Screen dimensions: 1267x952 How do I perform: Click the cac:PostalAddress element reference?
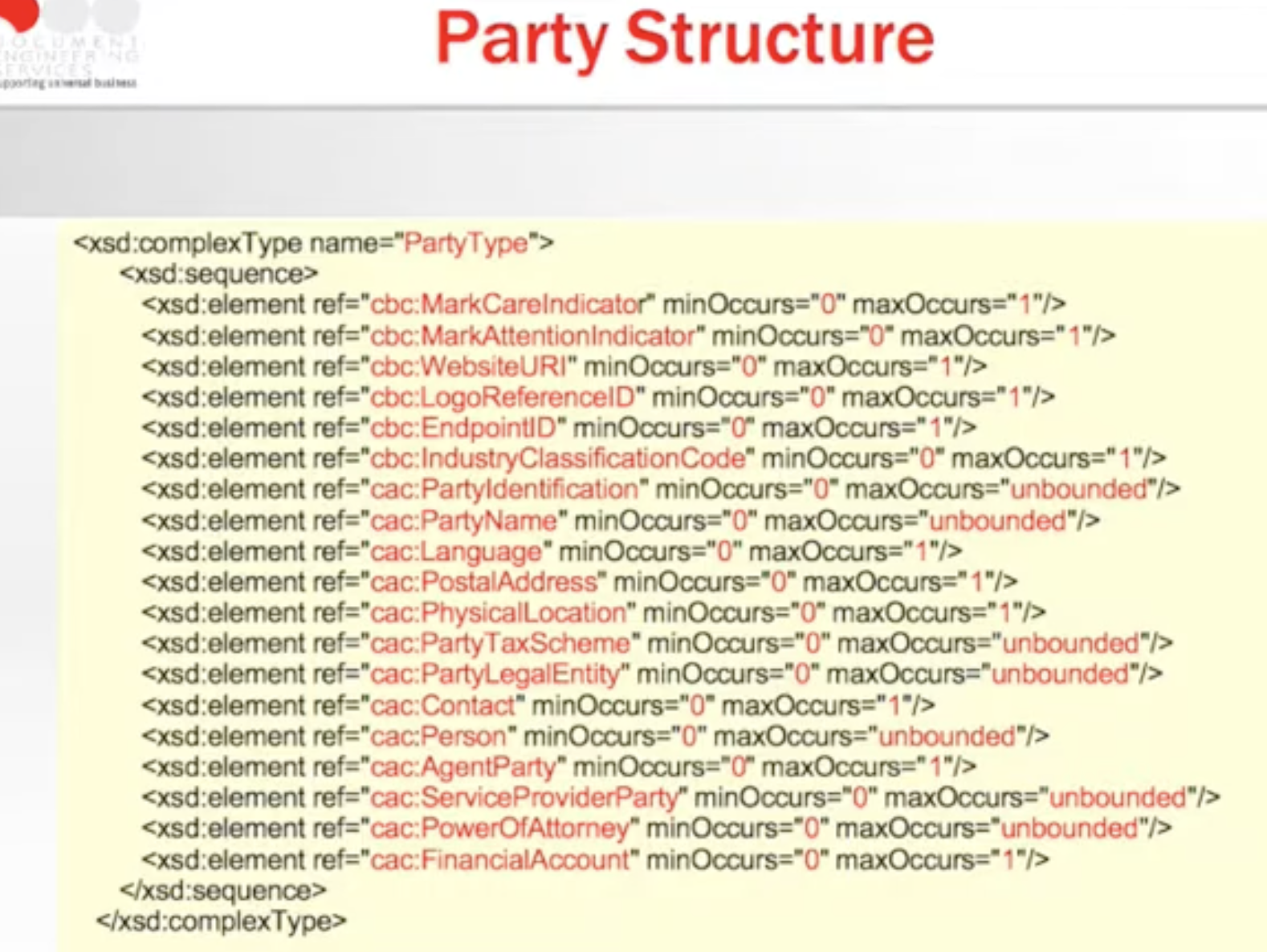click(483, 581)
